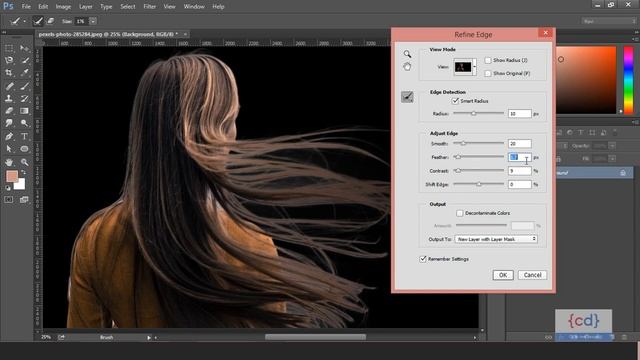This screenshot has height=360, width=640.
Task: Click the horizontal scrollbar under canvas
Action: 315,337
